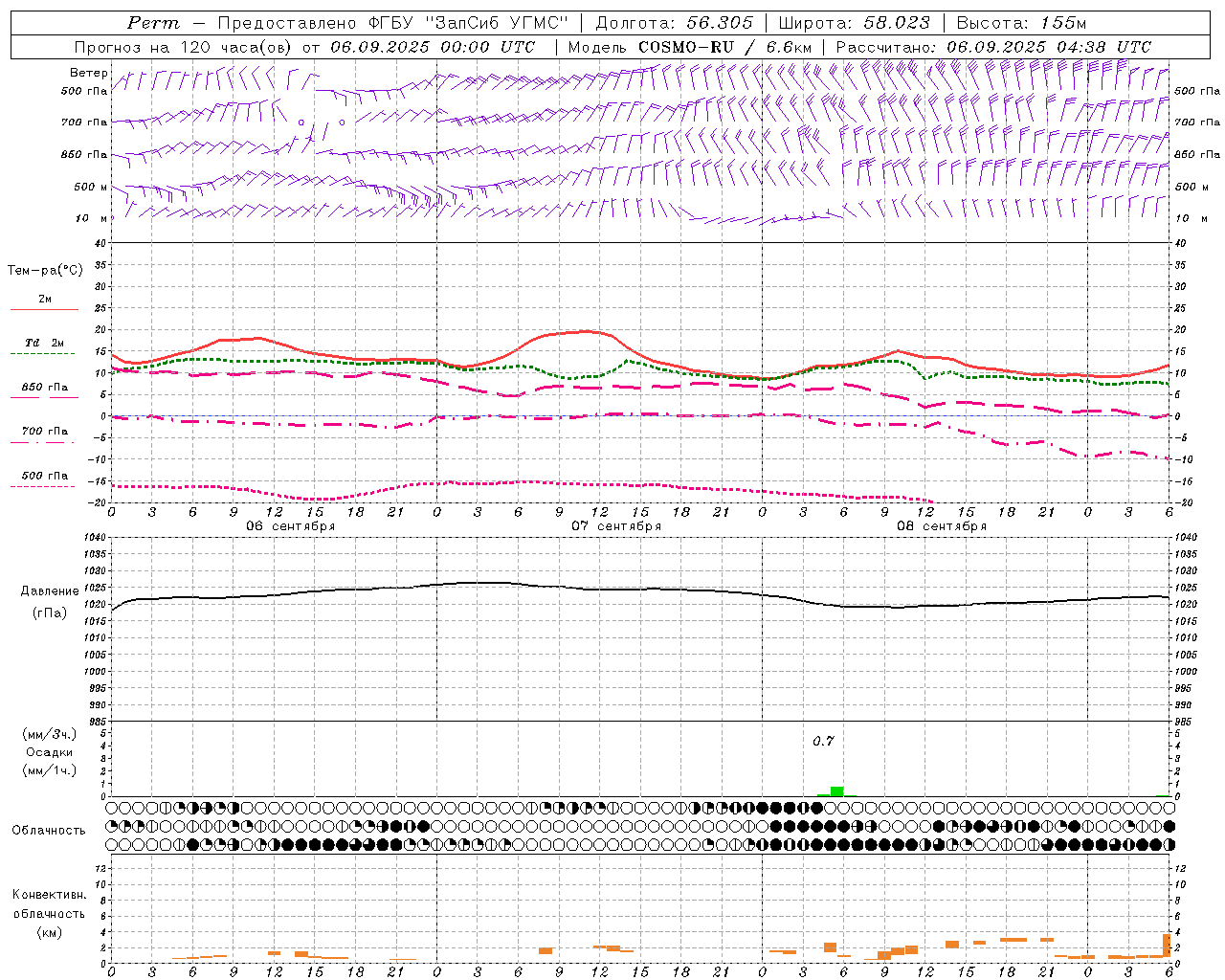The width and height of the screenshot is (1225, 980).
Task: Click the tall green precipitation bar
Action: [837, 791]
